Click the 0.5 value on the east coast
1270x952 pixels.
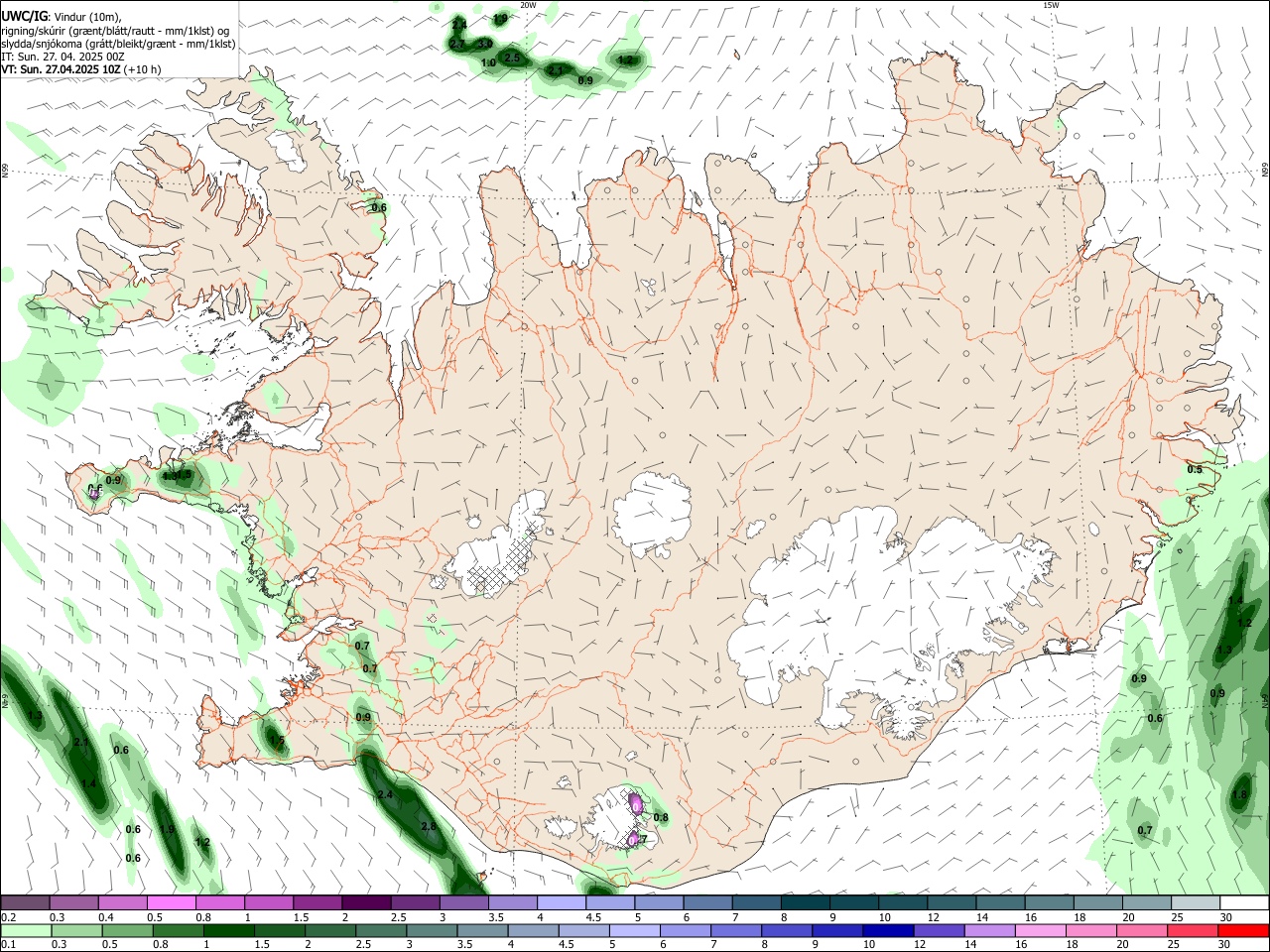tap(1195, 470)
